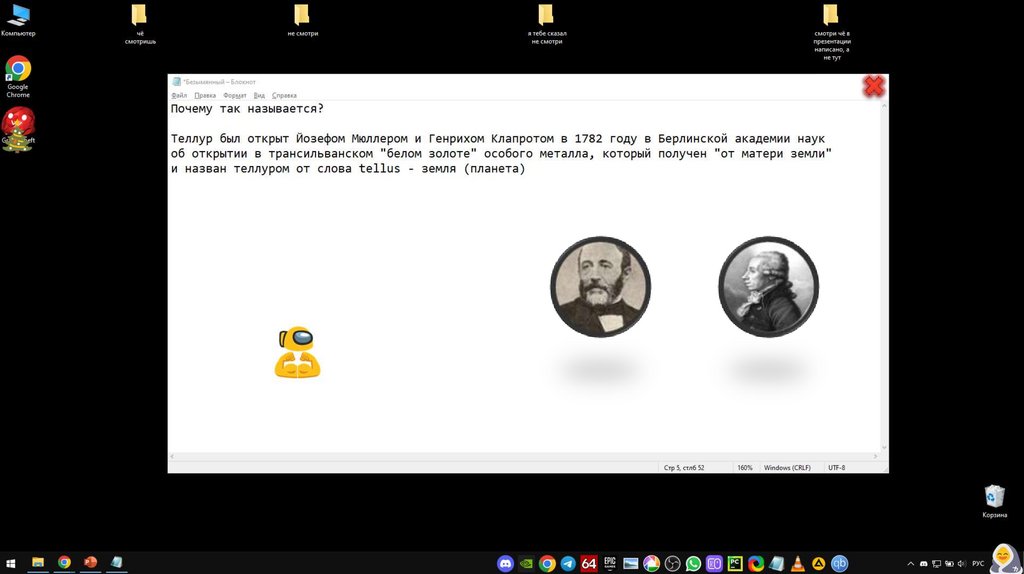Launch Discord from the taskbar

505,563
